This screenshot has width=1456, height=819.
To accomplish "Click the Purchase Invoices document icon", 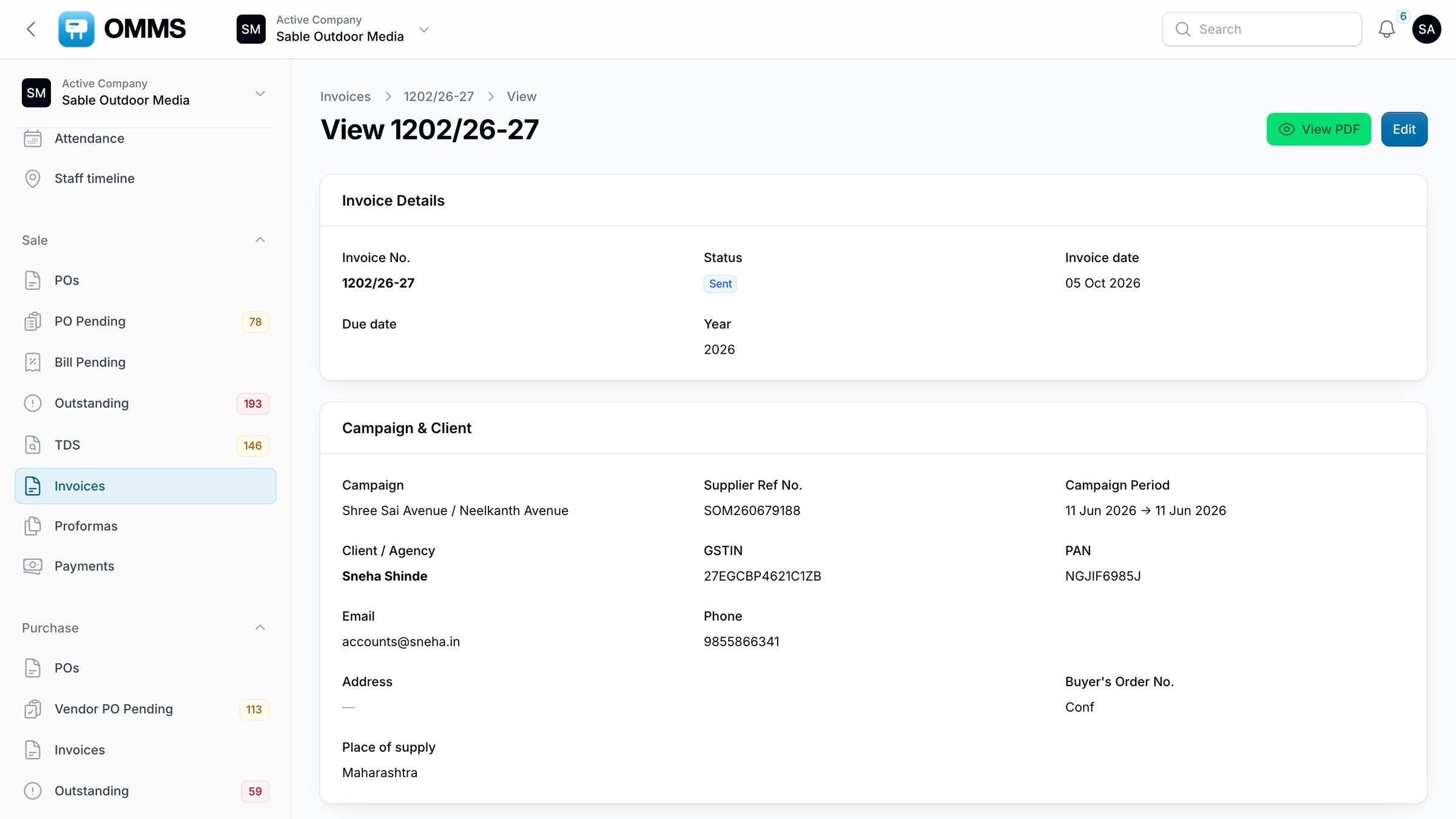I will pyautogui.click(x=33, y=750).
